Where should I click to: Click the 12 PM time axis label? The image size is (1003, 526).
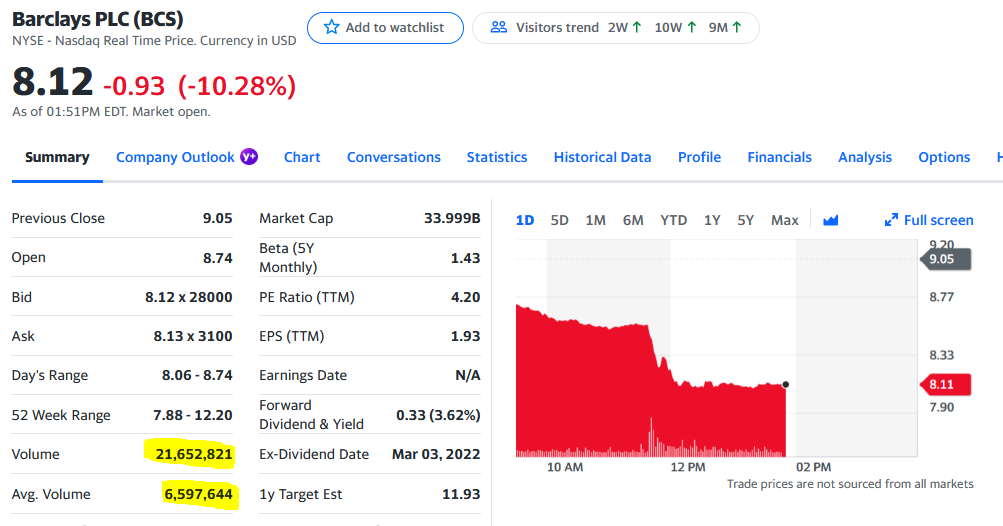[688, 467]
